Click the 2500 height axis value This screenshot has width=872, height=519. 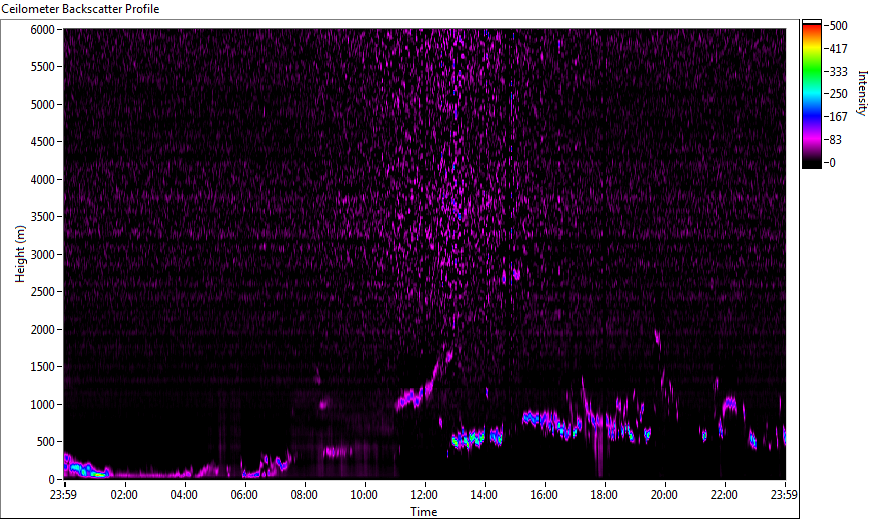43,292
